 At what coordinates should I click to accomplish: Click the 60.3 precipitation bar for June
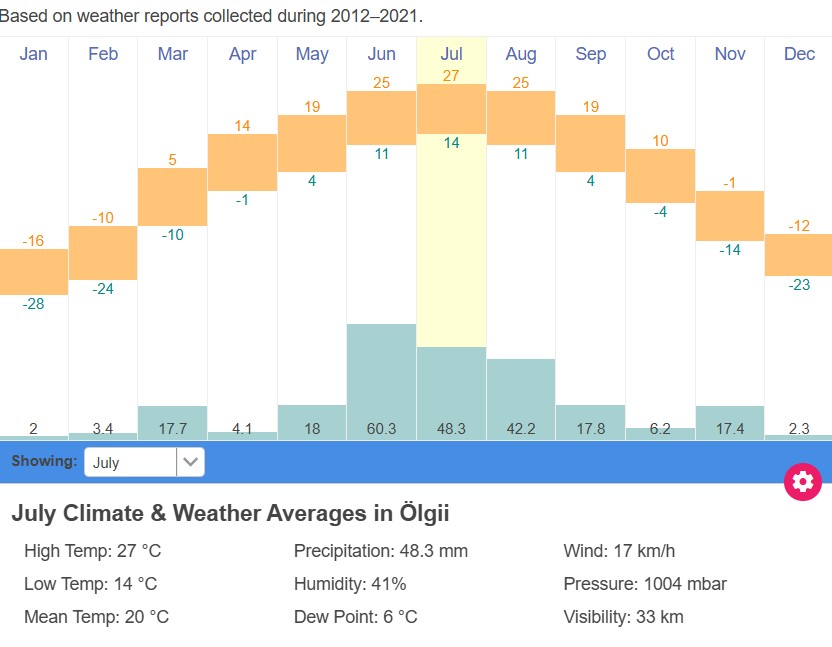(381, 380)
